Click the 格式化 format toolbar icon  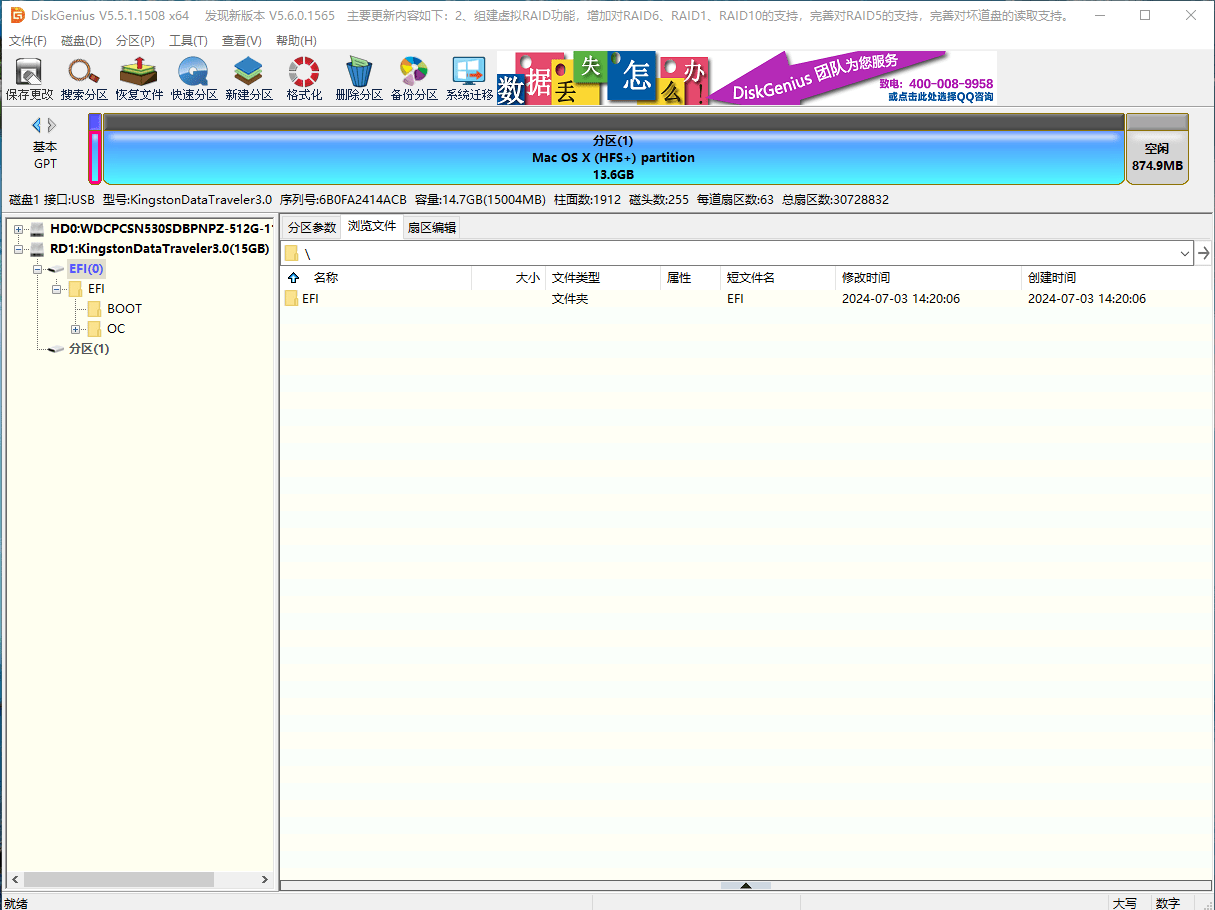(x=304, y=79)
